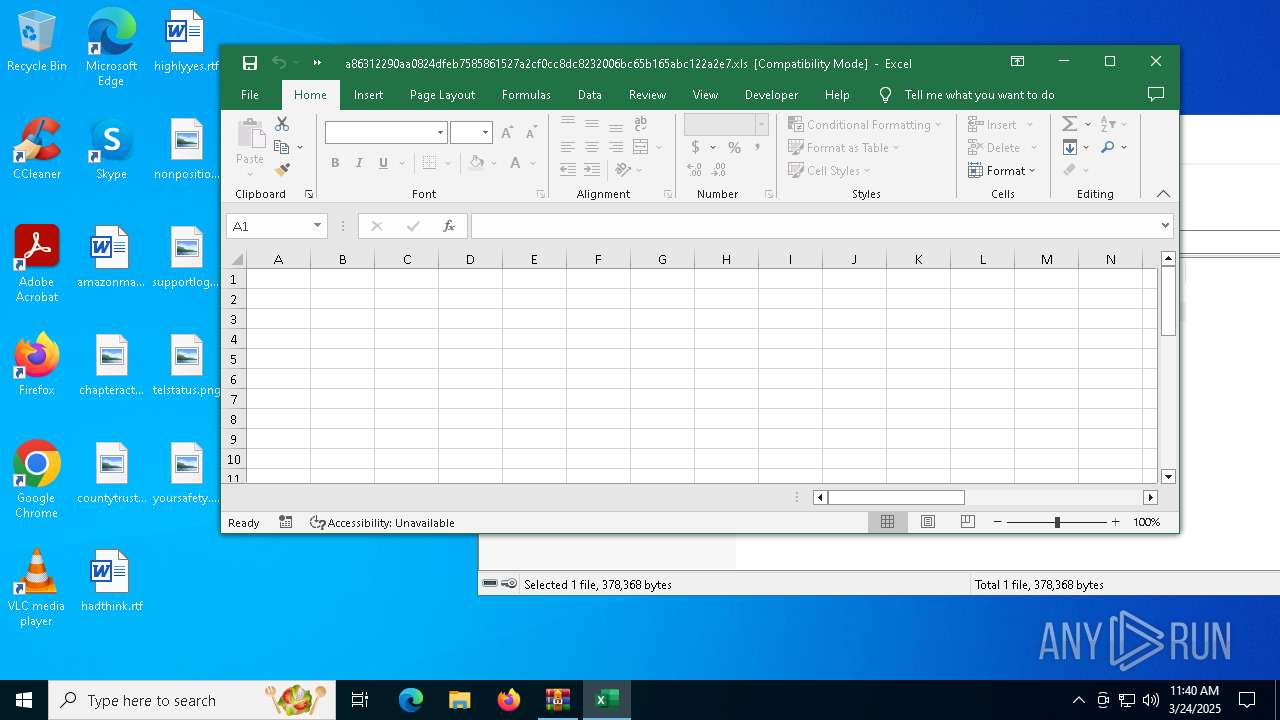Click the Clear eraser icon in Editing

point(1070,170)
